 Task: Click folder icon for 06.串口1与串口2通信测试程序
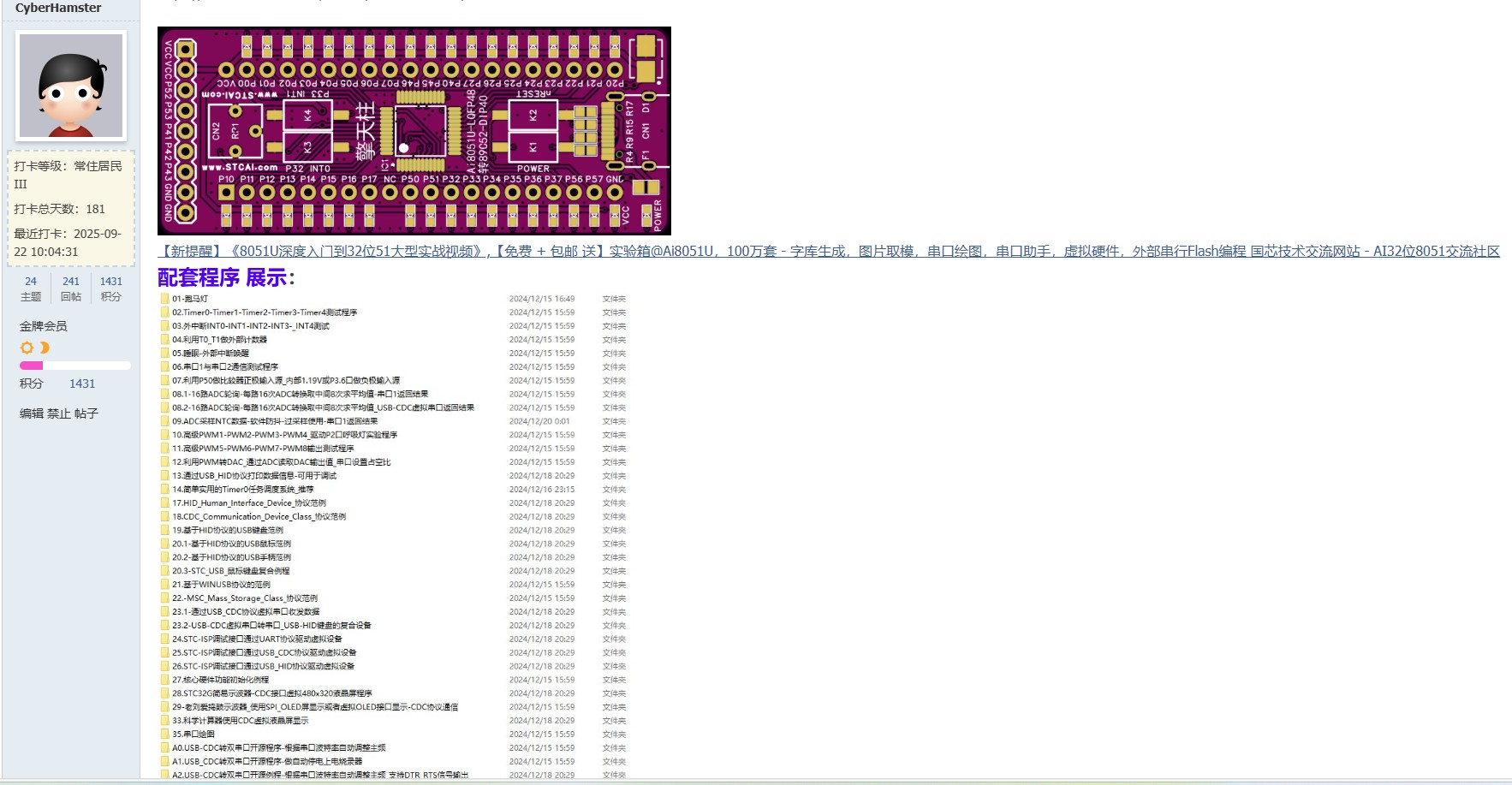(x=165, y=367)
